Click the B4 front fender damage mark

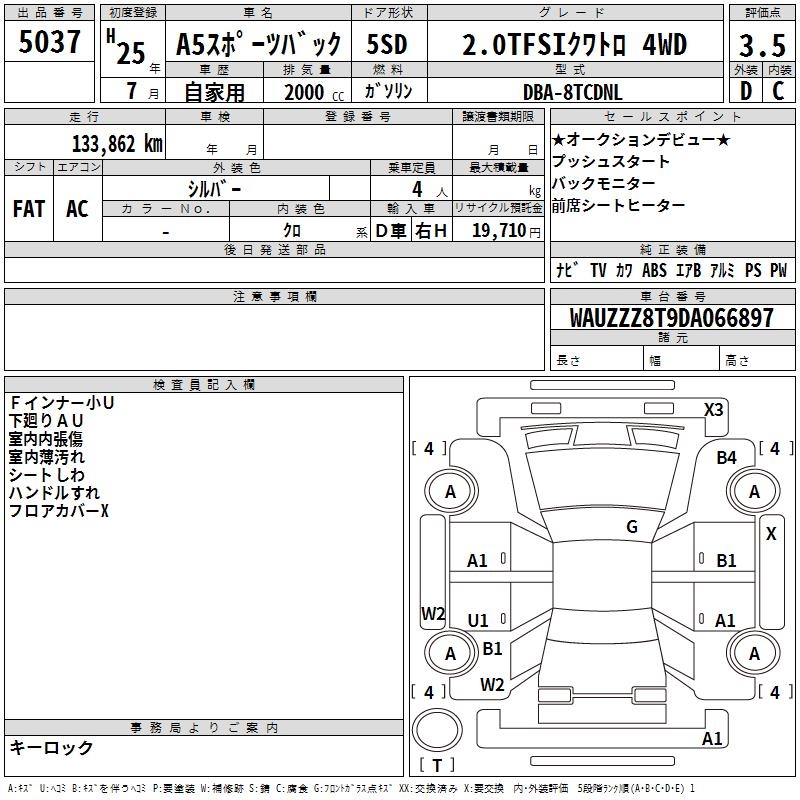click(726, 458)
